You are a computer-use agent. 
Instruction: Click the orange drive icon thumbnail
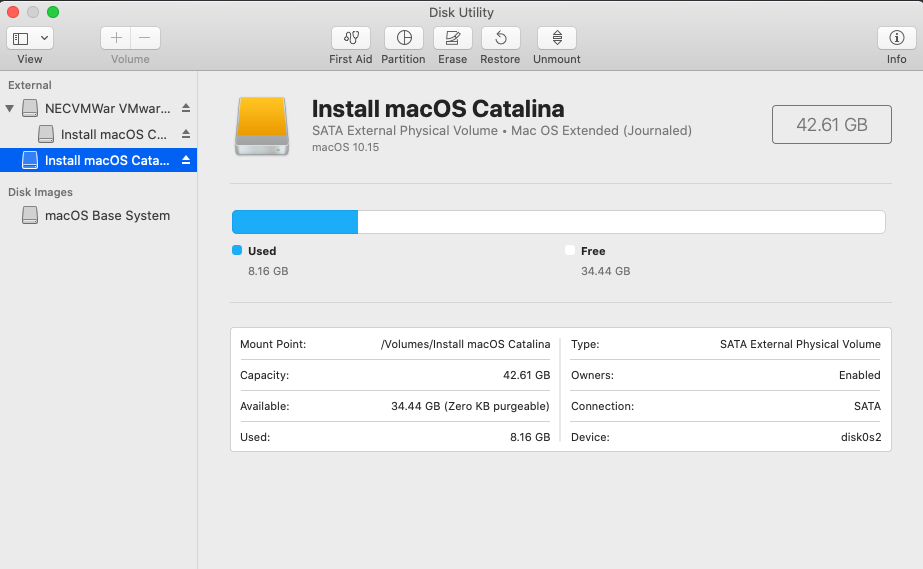pyautogui.click(x=261, y=126)
